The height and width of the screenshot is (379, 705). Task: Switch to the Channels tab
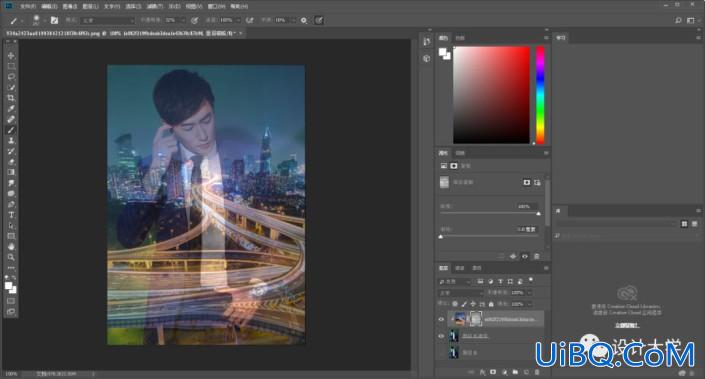(460, 268)
